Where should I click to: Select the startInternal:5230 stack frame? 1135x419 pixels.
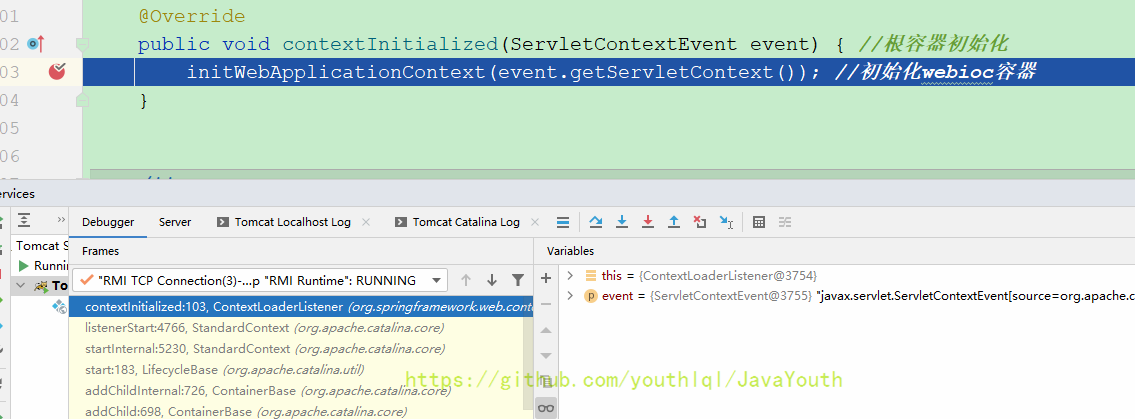tap(265, 349)
